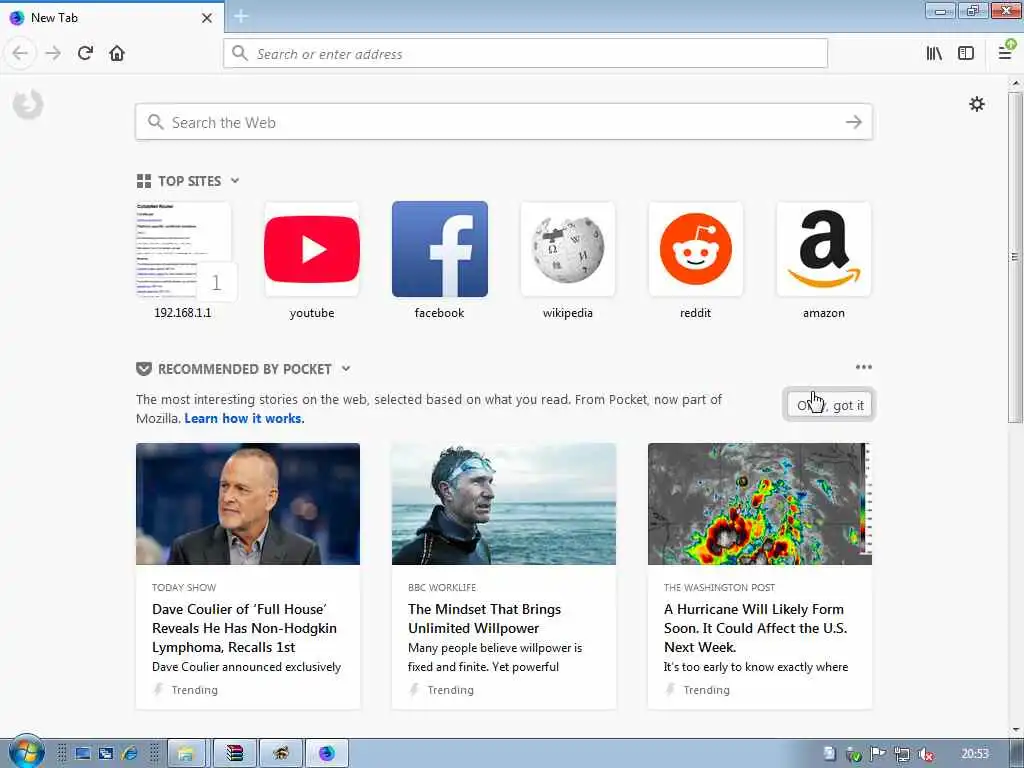Show sidebars using the toolbar sidebar icon

pyautogui.click(x=966, y=53)
